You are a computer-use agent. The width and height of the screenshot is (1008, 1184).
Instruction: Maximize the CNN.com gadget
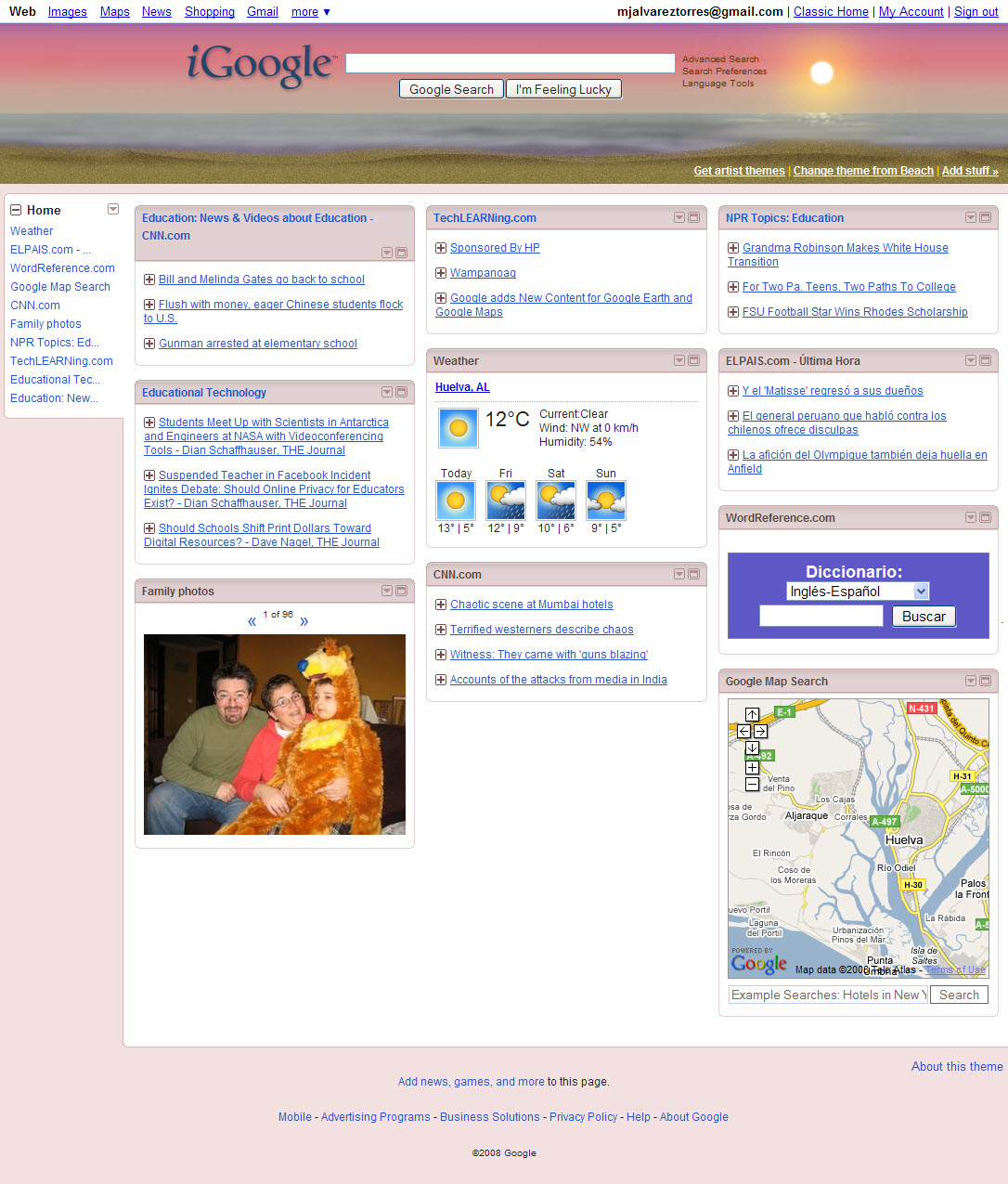(x=693, y=574)
